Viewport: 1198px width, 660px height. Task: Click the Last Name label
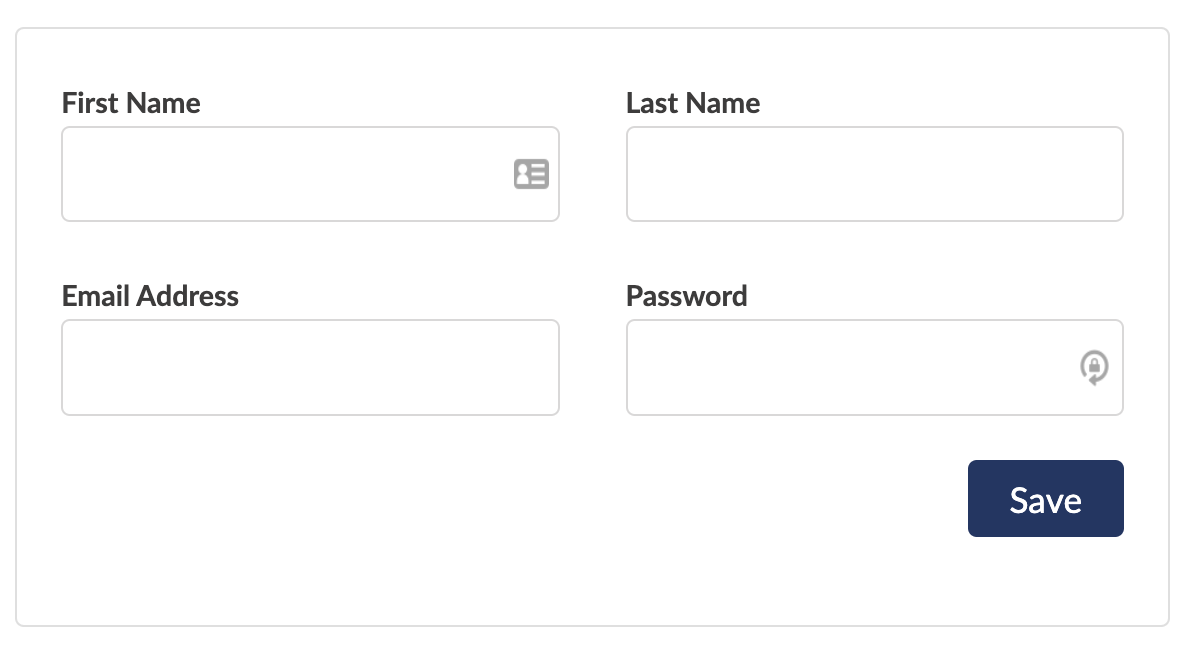tap(693, 103)
